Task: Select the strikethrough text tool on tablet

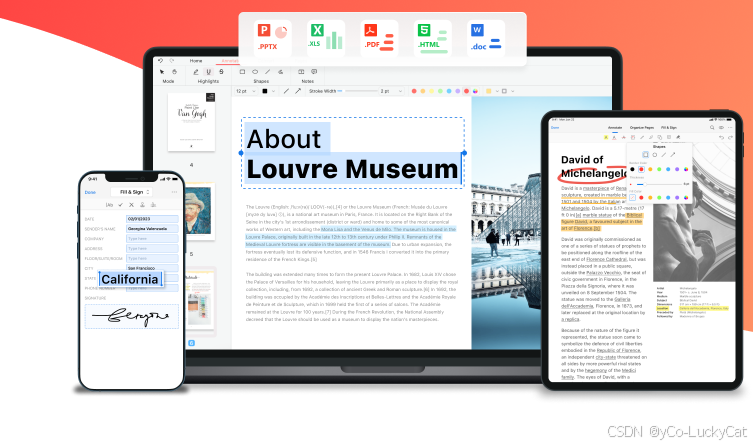Action: 623,138
